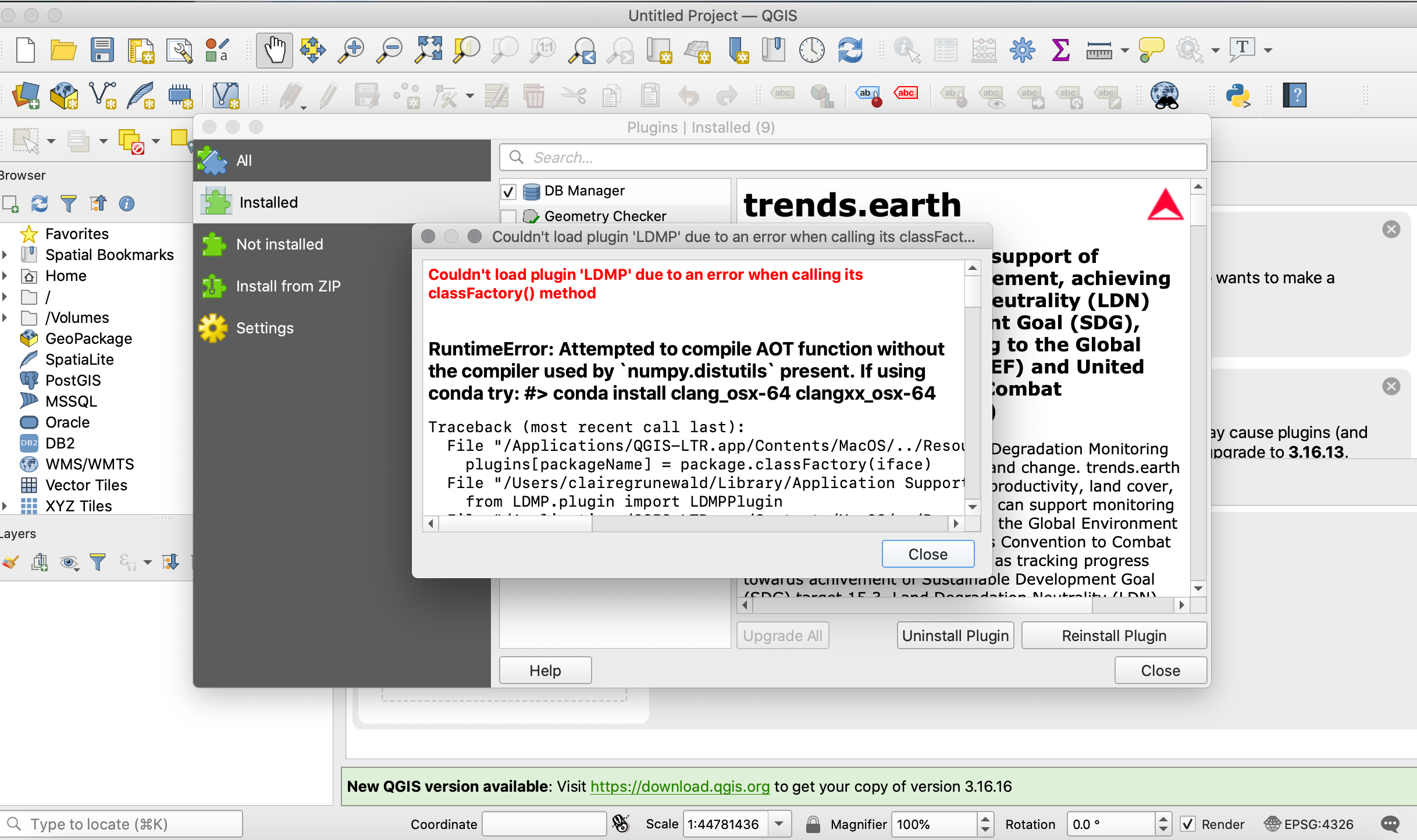Open the Temporal Controller panel

(811, 50)
